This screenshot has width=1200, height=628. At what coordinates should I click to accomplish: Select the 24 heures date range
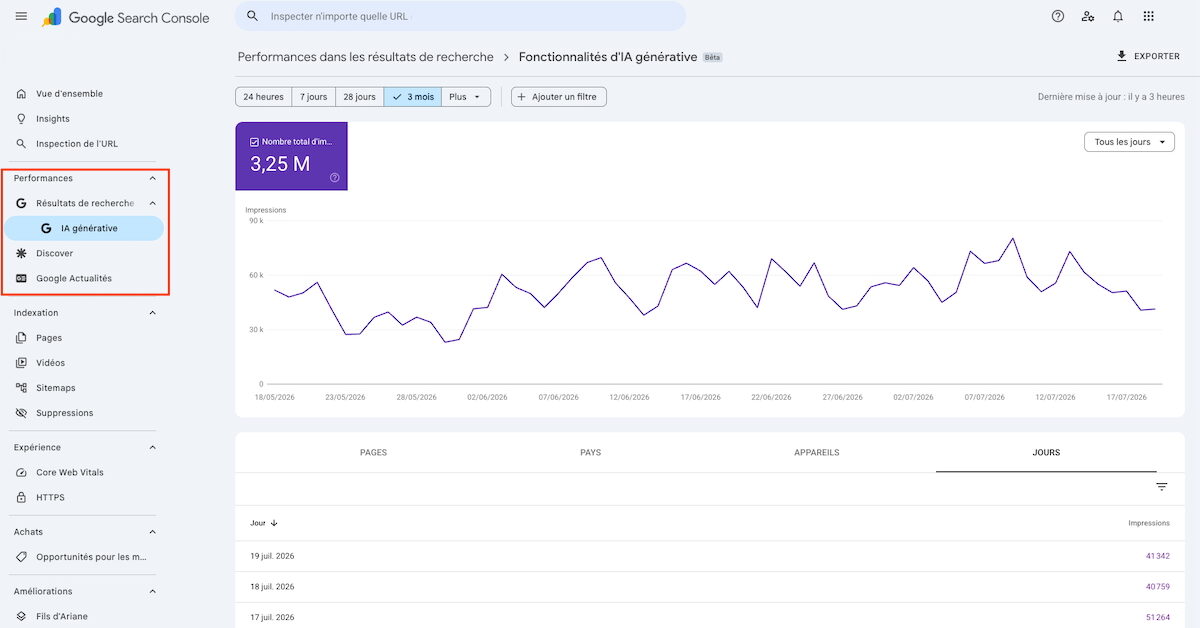click(x=264, y=97)
